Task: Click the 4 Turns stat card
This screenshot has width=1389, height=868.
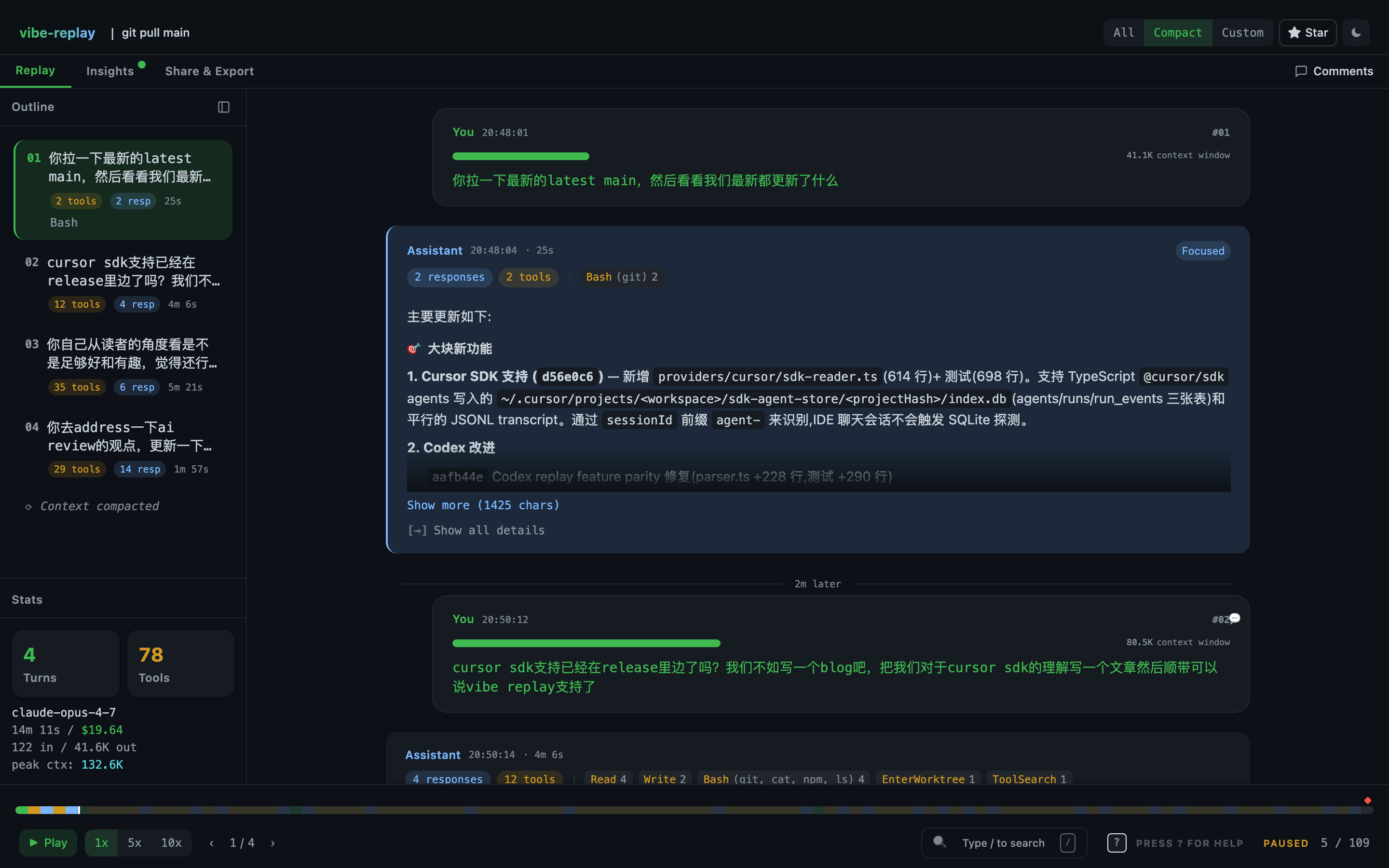Action: coord(66,664)
